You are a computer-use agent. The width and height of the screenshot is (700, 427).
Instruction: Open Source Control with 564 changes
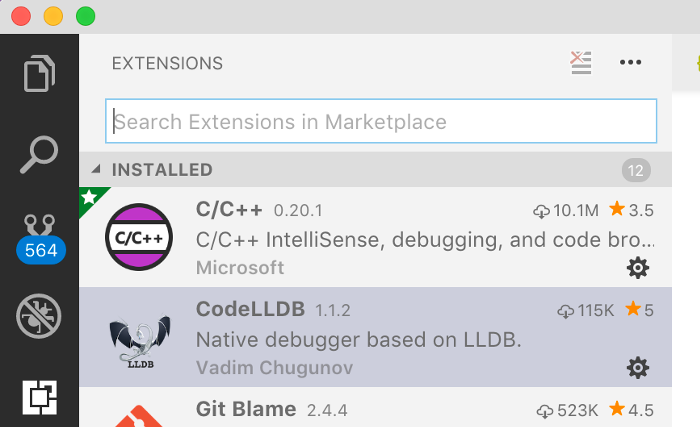click(40, 239)
